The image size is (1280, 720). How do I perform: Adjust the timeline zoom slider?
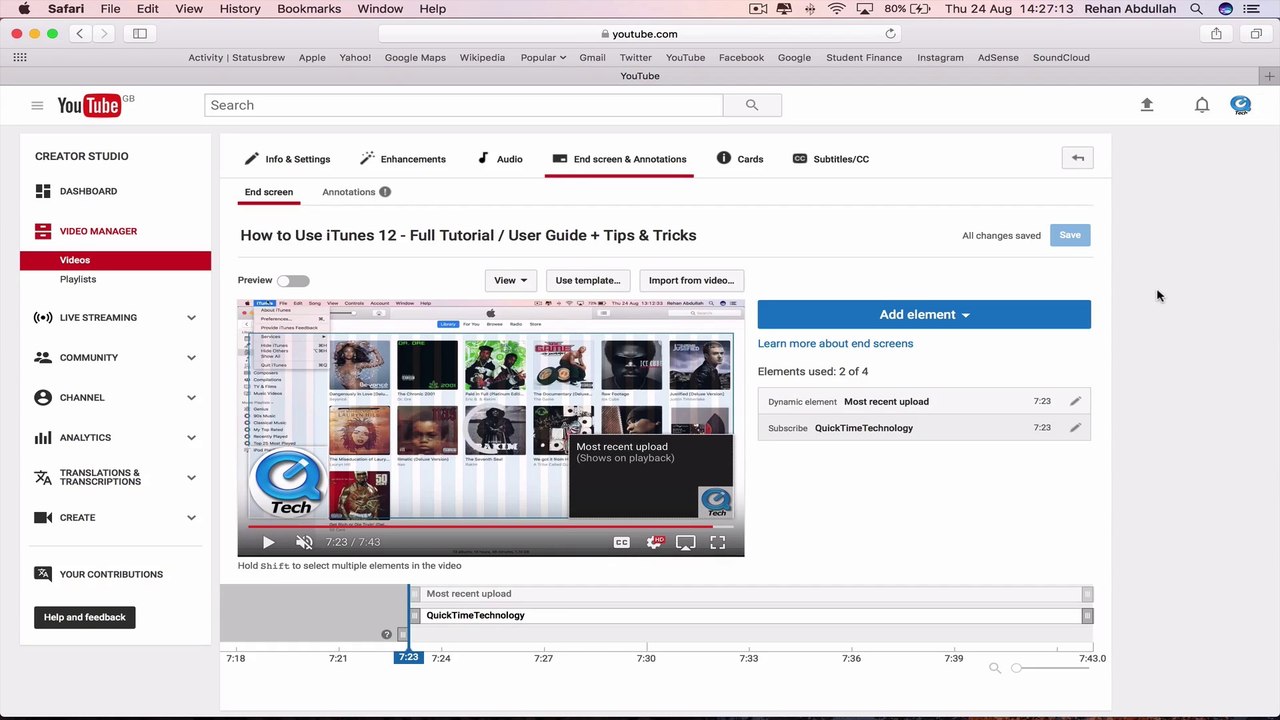click(x=1016, y=668)
